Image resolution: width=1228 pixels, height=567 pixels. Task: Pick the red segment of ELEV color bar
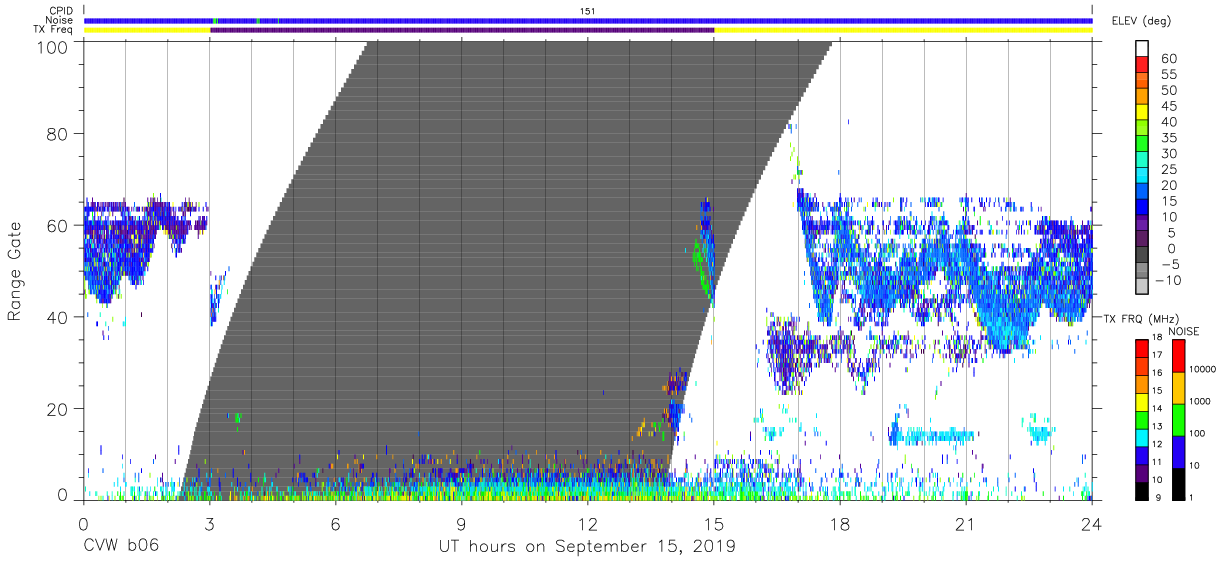click(x=1142, y=66)
